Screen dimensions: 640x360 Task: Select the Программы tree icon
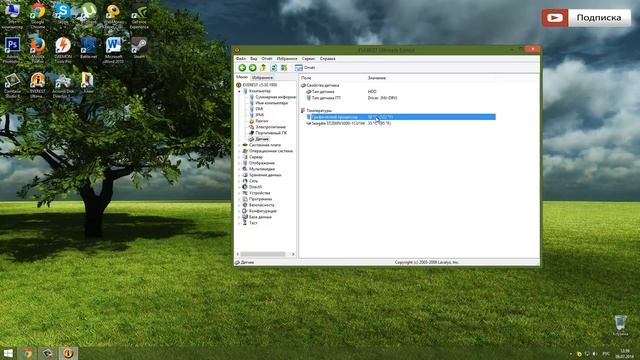pyautogui.click(x=245, y=199)
